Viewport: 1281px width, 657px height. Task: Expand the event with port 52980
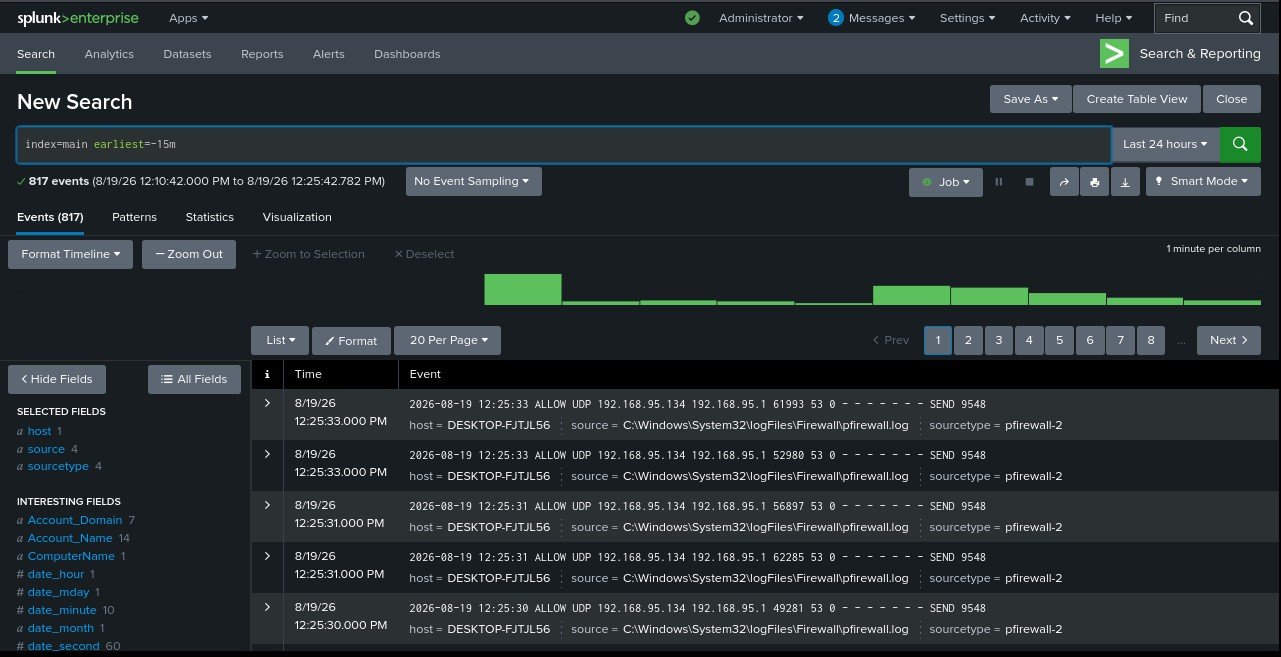(x=267, y=454)
